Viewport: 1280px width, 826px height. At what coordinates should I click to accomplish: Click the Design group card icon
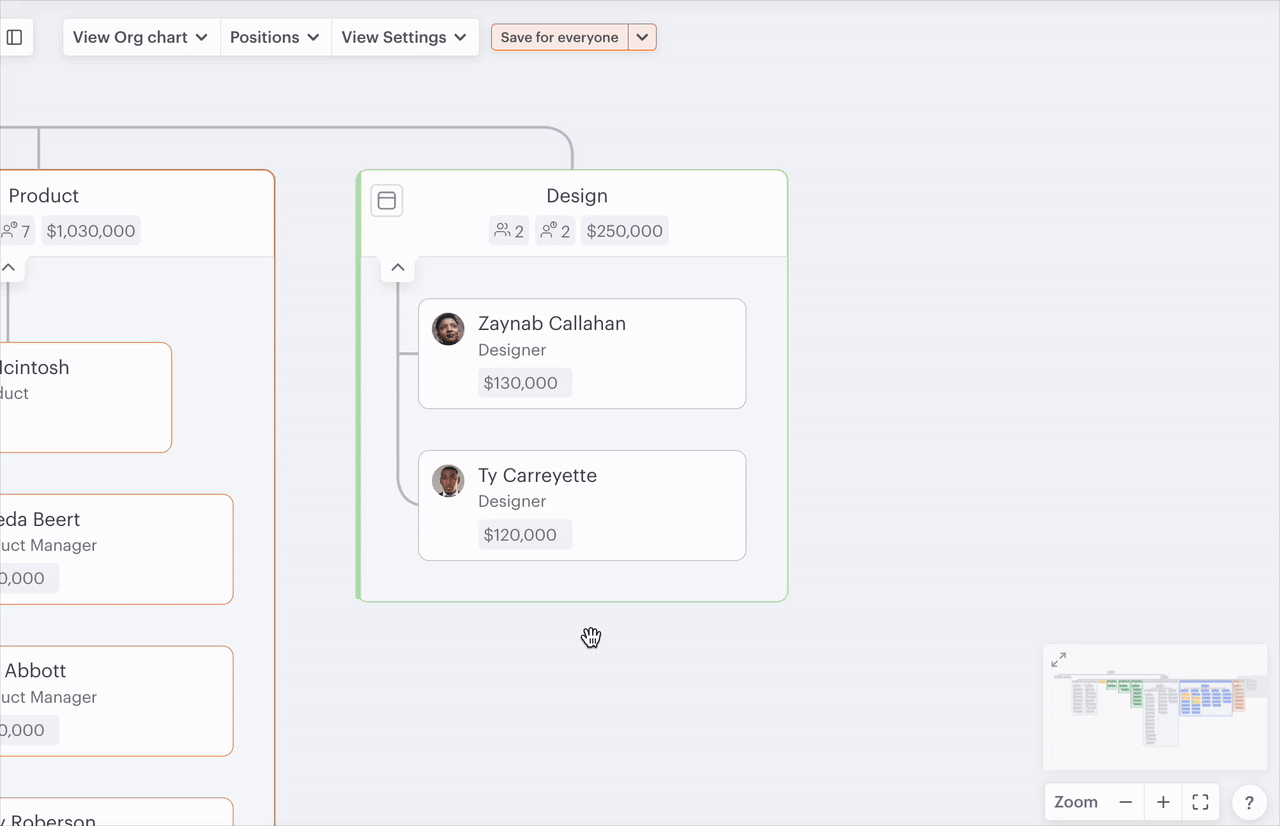click(x=387, y=200)
